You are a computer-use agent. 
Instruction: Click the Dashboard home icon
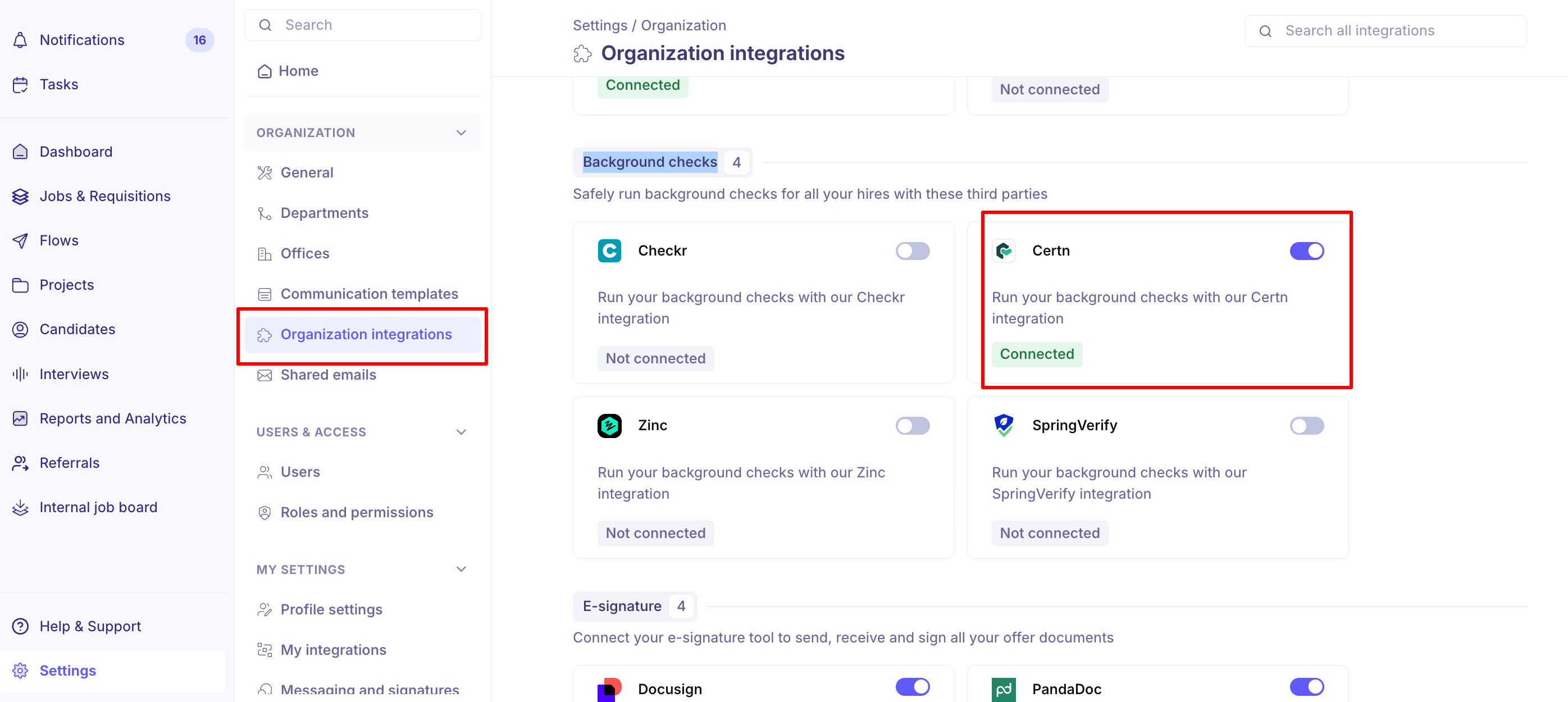(20, 152)
